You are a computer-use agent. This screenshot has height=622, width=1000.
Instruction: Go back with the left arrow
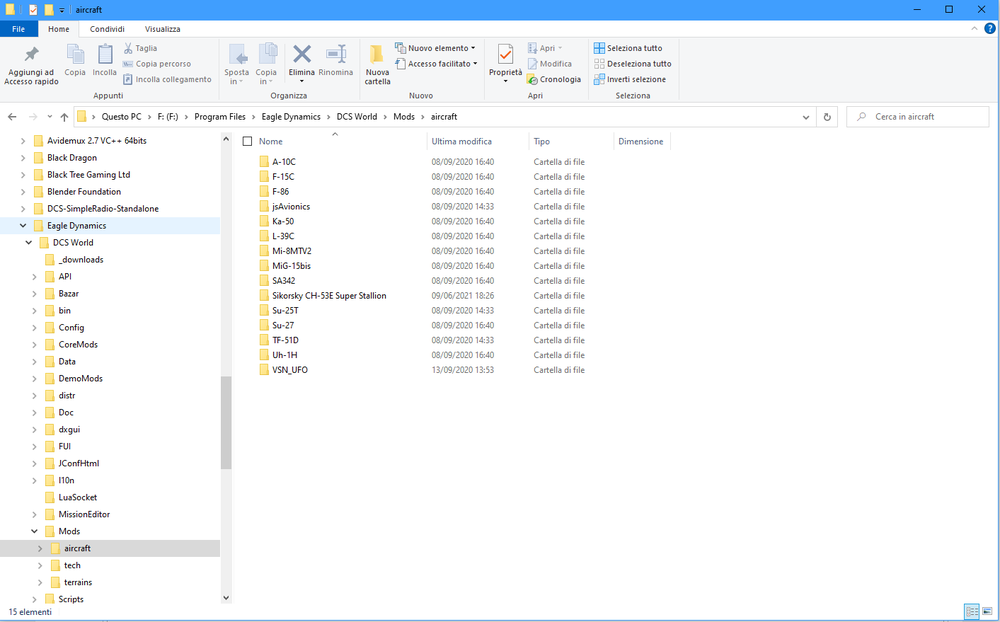coord(12,117)
